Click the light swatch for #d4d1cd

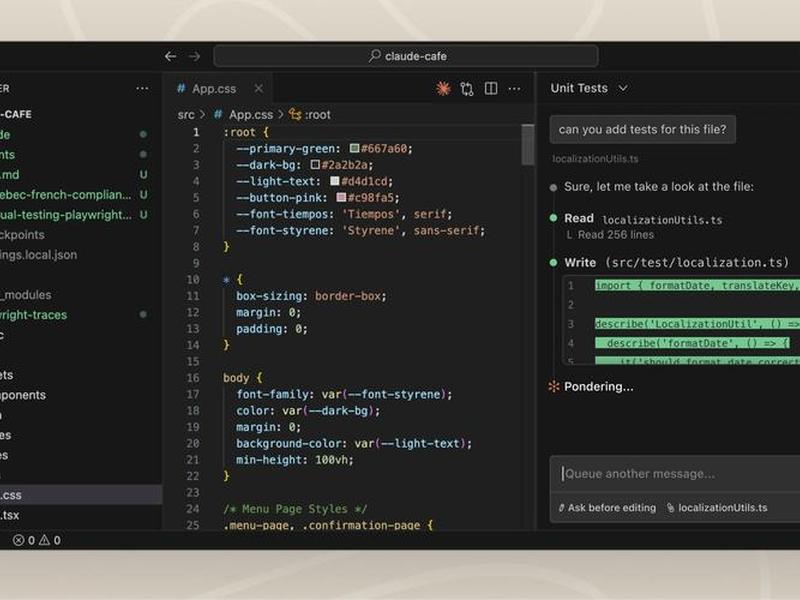[335, 181]
